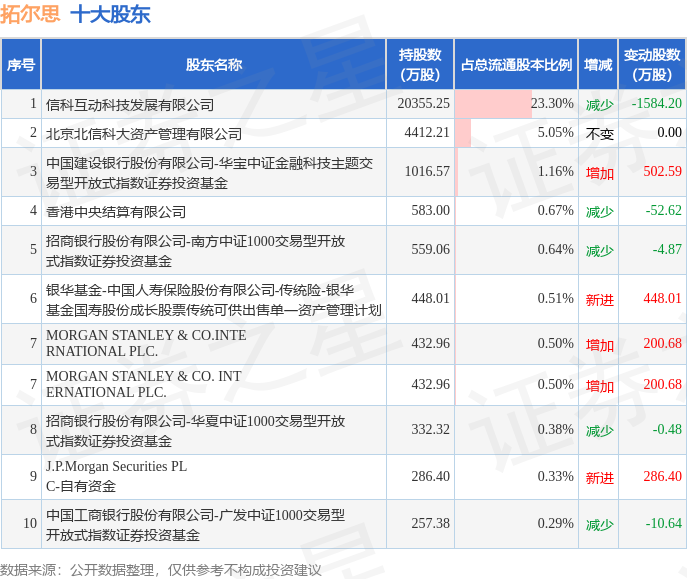The width and height of the screenshot is (687, 579).
Task: Click the 559.06 shares value
Action: [431, 250]
